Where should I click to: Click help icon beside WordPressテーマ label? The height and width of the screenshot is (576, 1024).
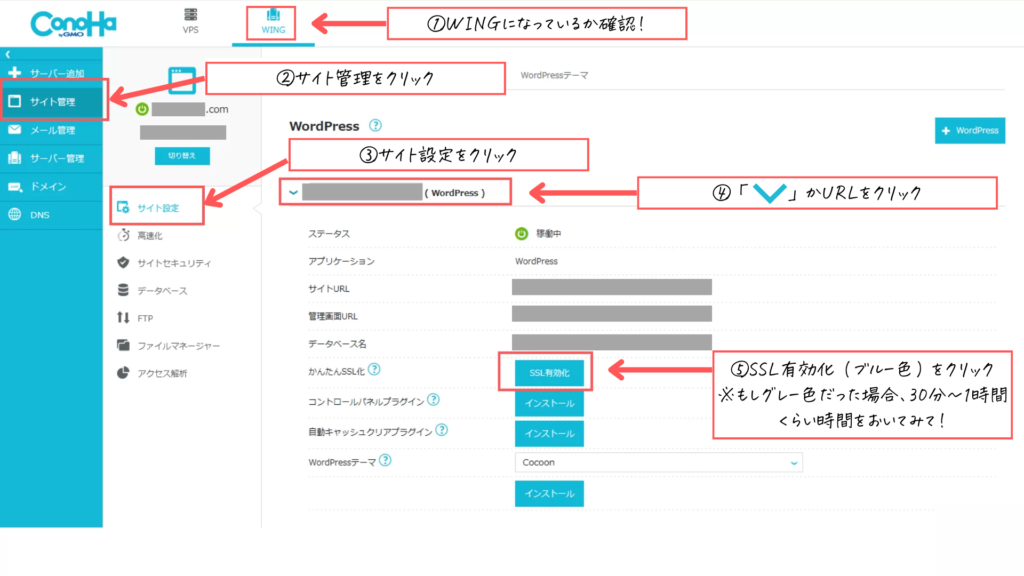click(x=385, y=460)
